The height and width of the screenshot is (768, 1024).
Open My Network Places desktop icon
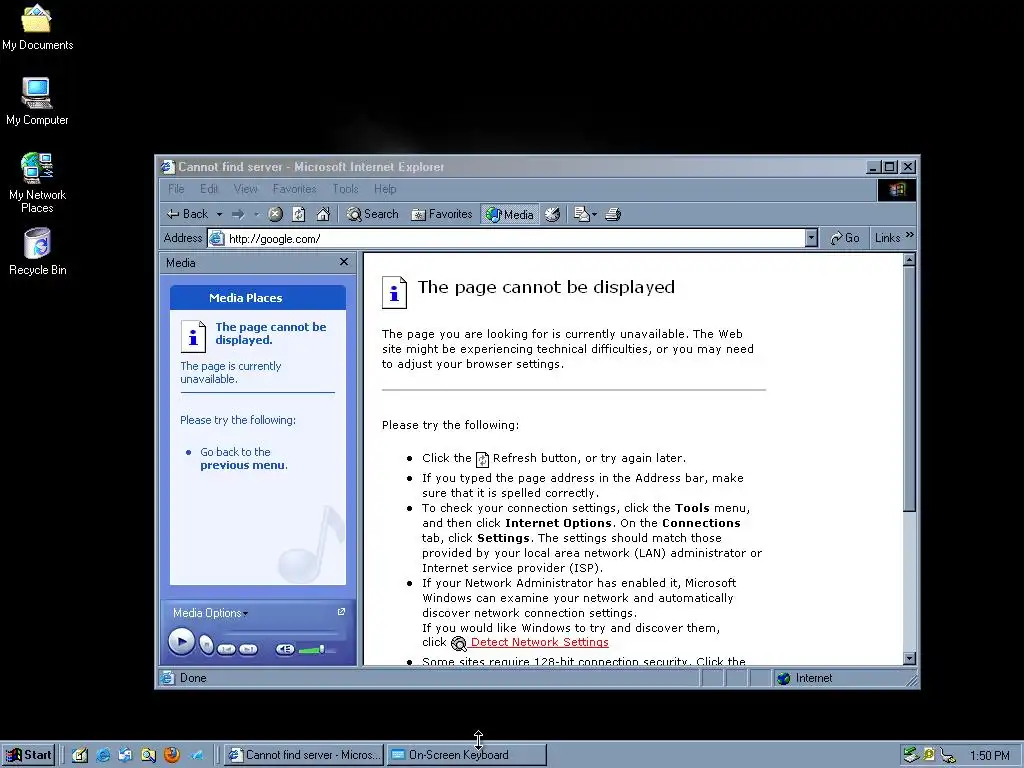tap(37, 183)
